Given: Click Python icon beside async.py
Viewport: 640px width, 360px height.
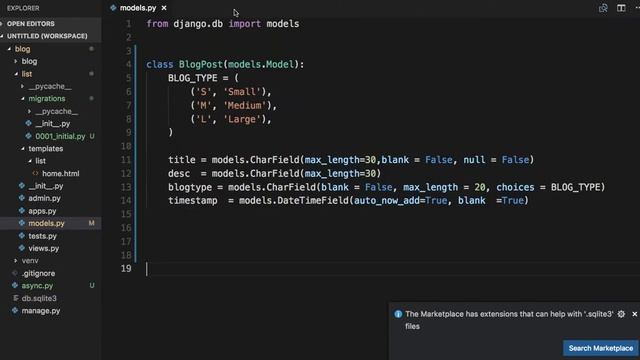Looking at the screenshot, I should pos(15,286).
